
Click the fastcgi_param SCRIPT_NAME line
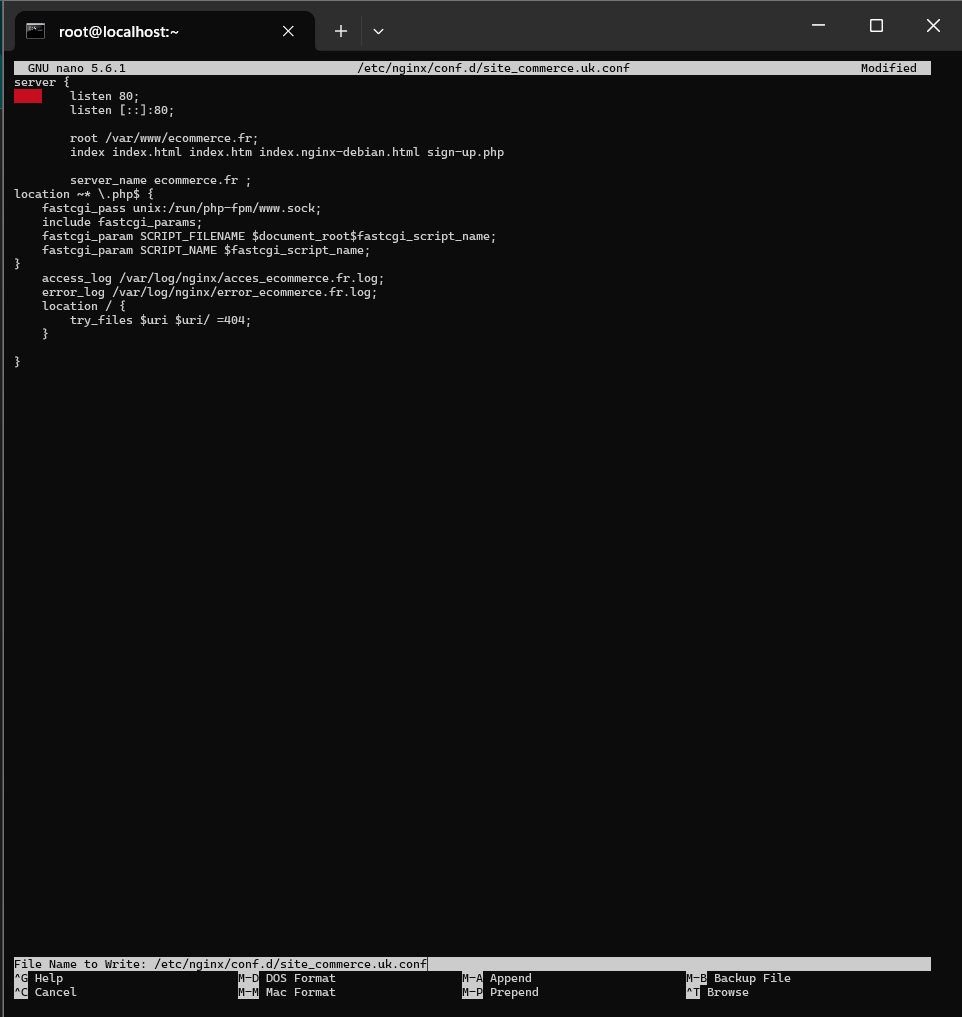pyautogui.click(x=206, y=250)
